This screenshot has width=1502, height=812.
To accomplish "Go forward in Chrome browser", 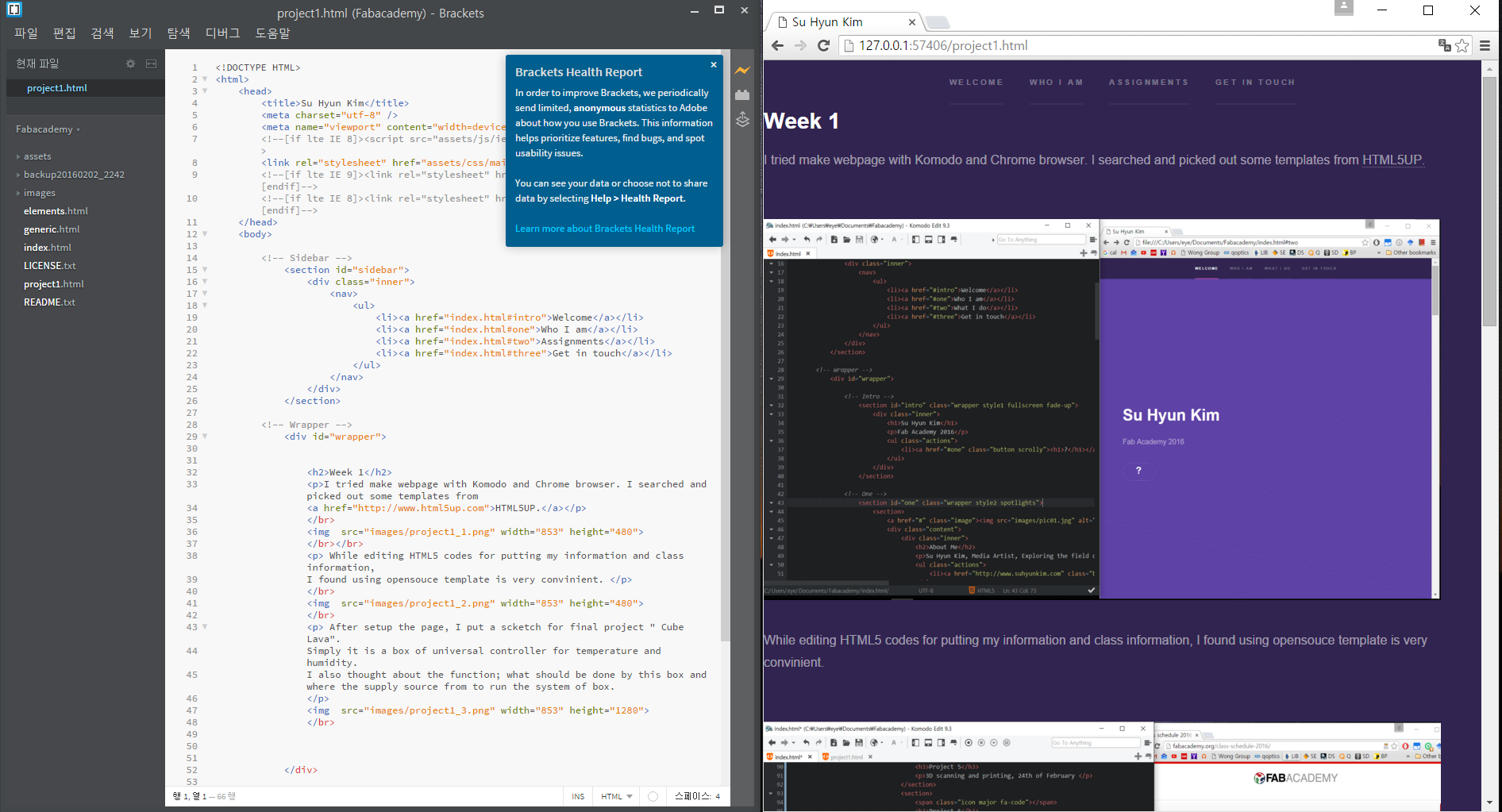I will pyautogui.click(x=800, y=45).
